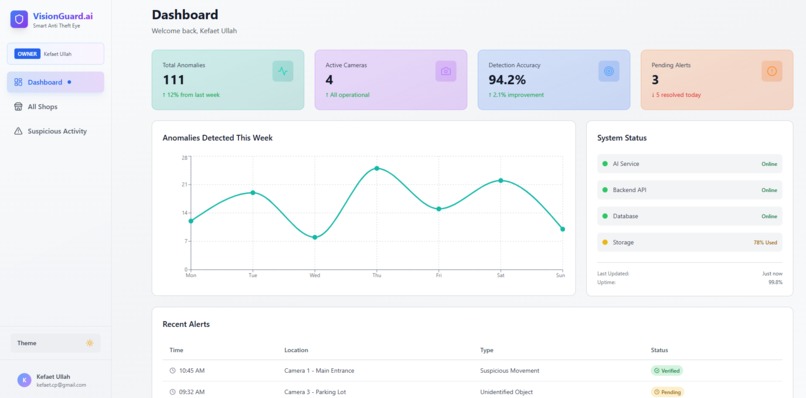Screen dimensions: 806x398
Task: Click the Total Anomalies pulse icon
Action: pos(283,71)
